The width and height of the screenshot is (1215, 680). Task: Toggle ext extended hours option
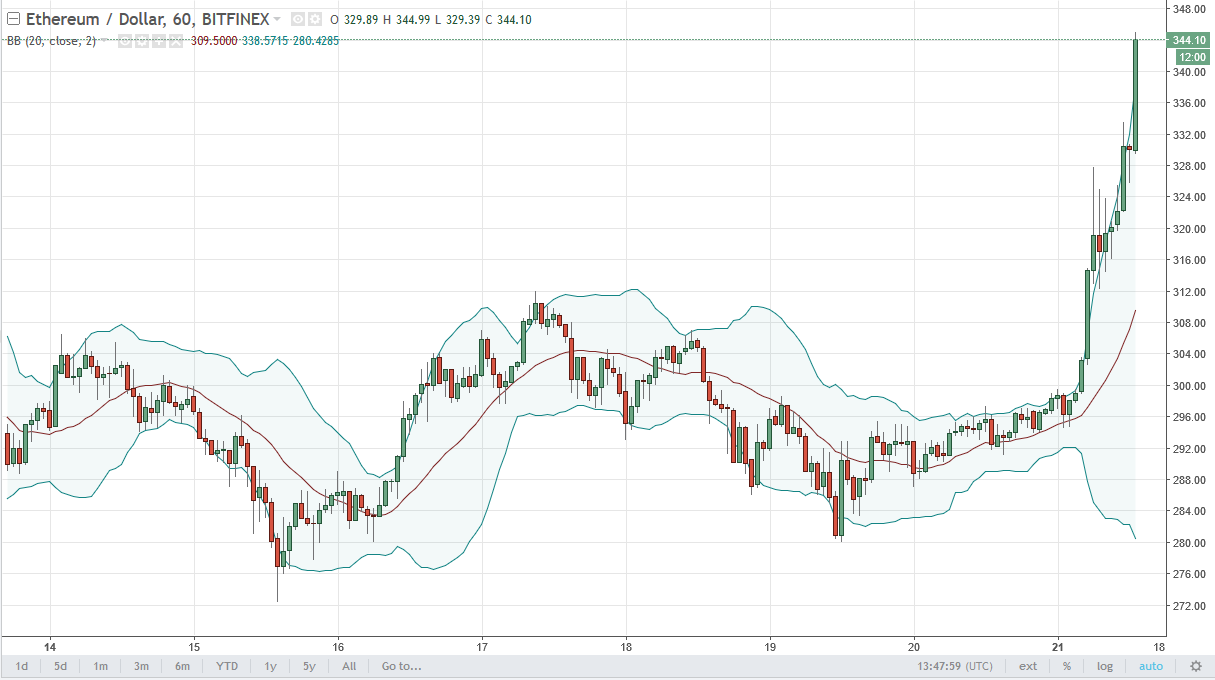pos(1028,666)
